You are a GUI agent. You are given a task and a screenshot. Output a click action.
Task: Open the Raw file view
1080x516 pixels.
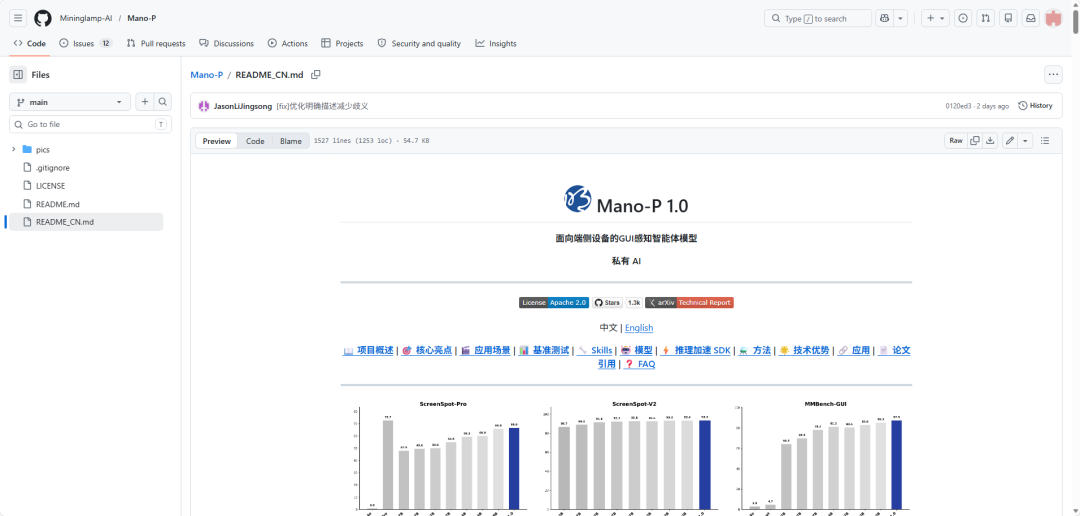pyautogui.click(x=956, y=141)
